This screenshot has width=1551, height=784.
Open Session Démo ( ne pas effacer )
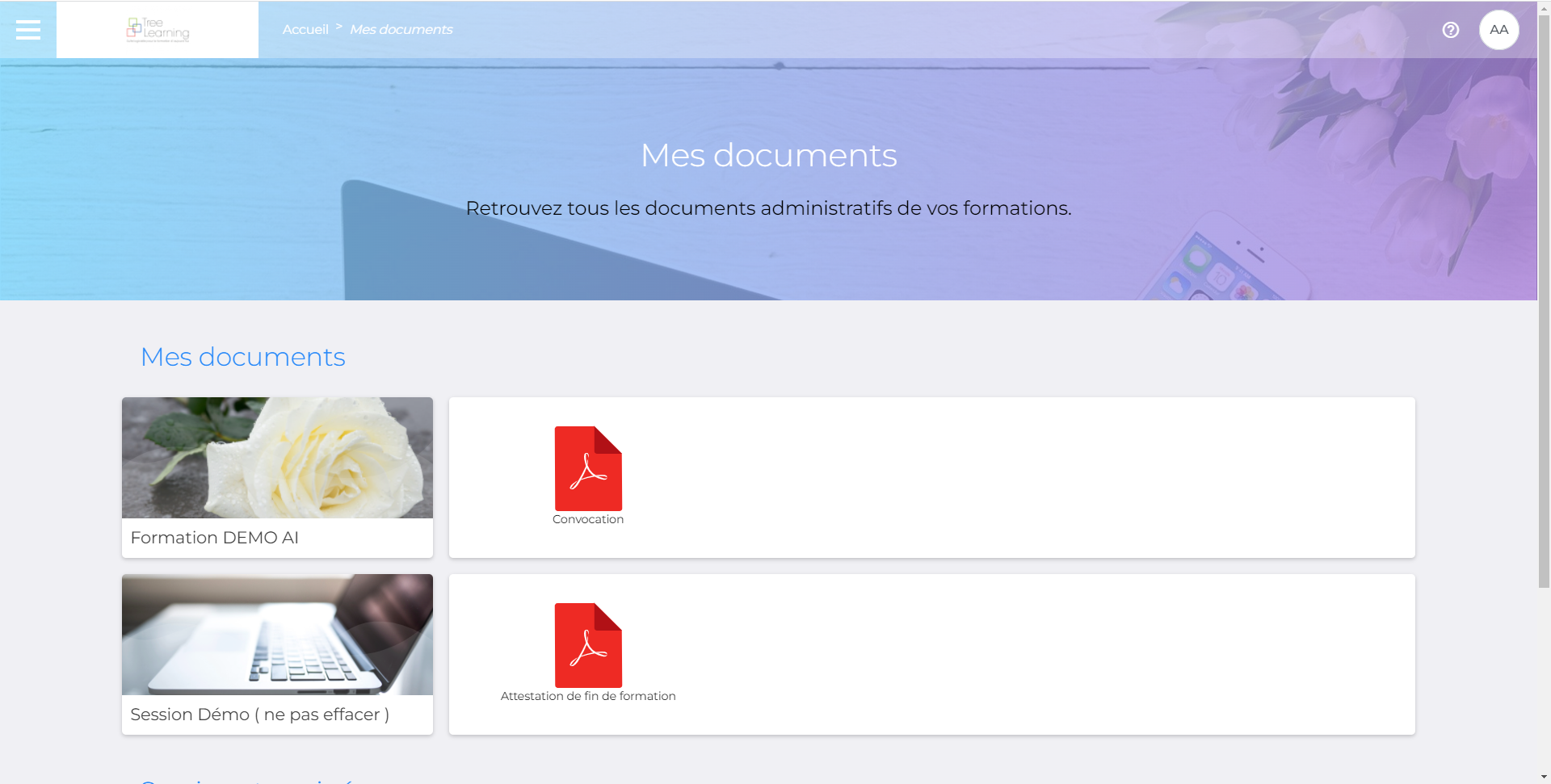coord(277,654)
